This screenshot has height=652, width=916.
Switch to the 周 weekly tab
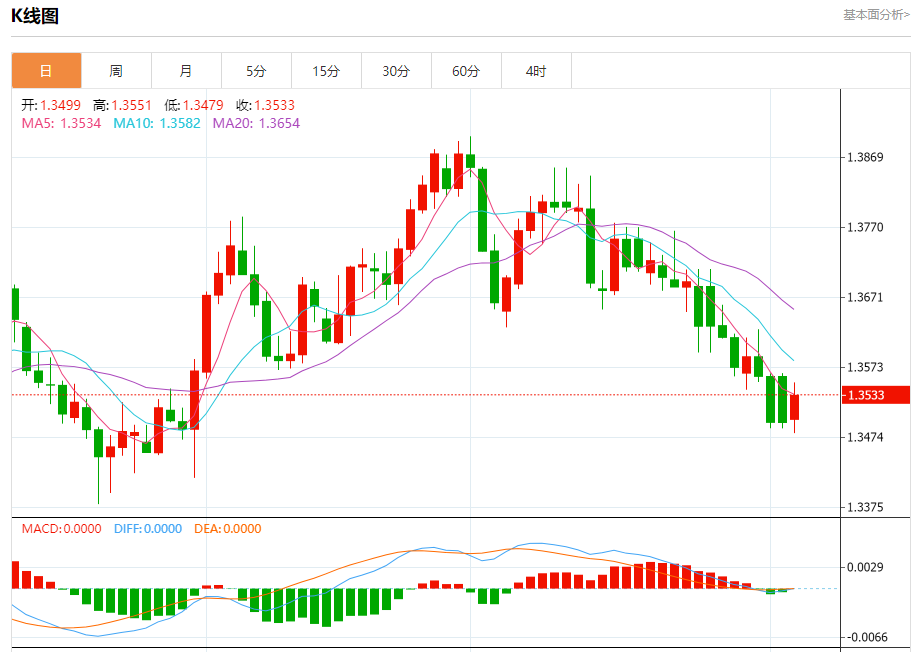click(116, 71)
